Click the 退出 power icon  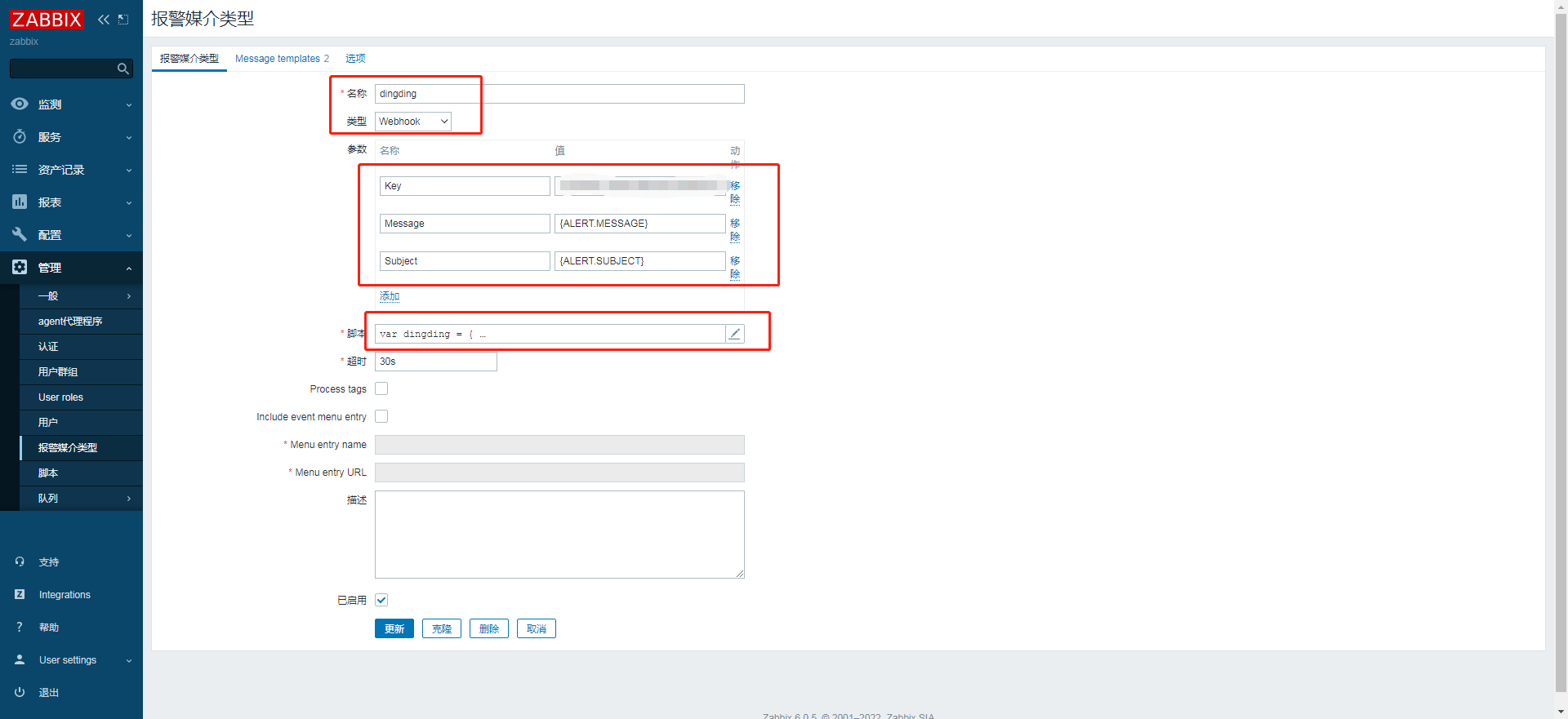click(20, 692)
